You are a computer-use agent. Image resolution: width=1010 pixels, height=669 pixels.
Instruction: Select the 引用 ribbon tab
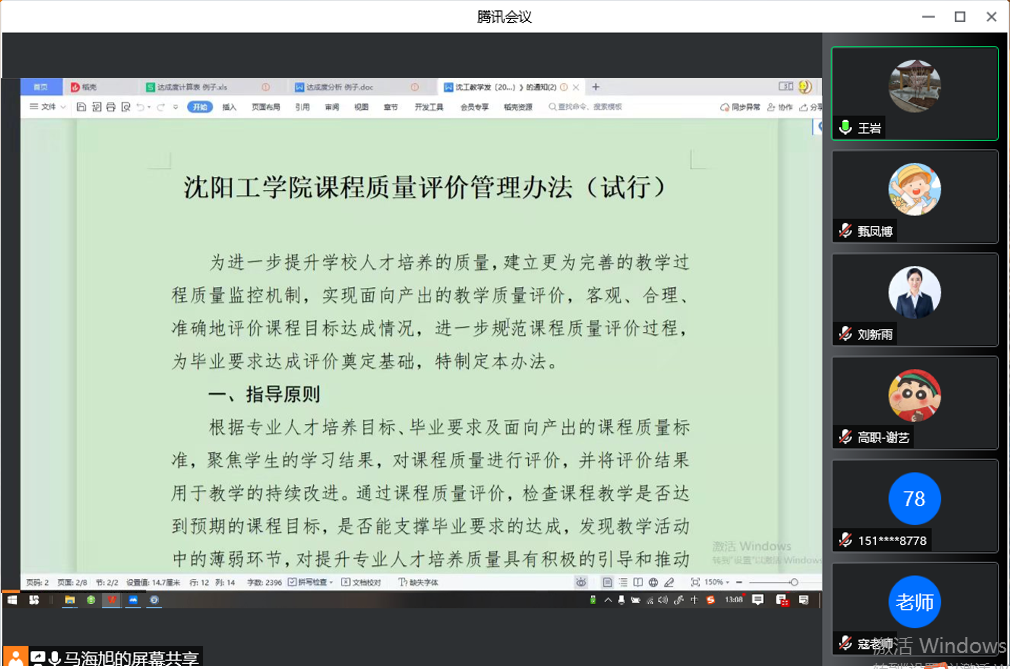303,107
